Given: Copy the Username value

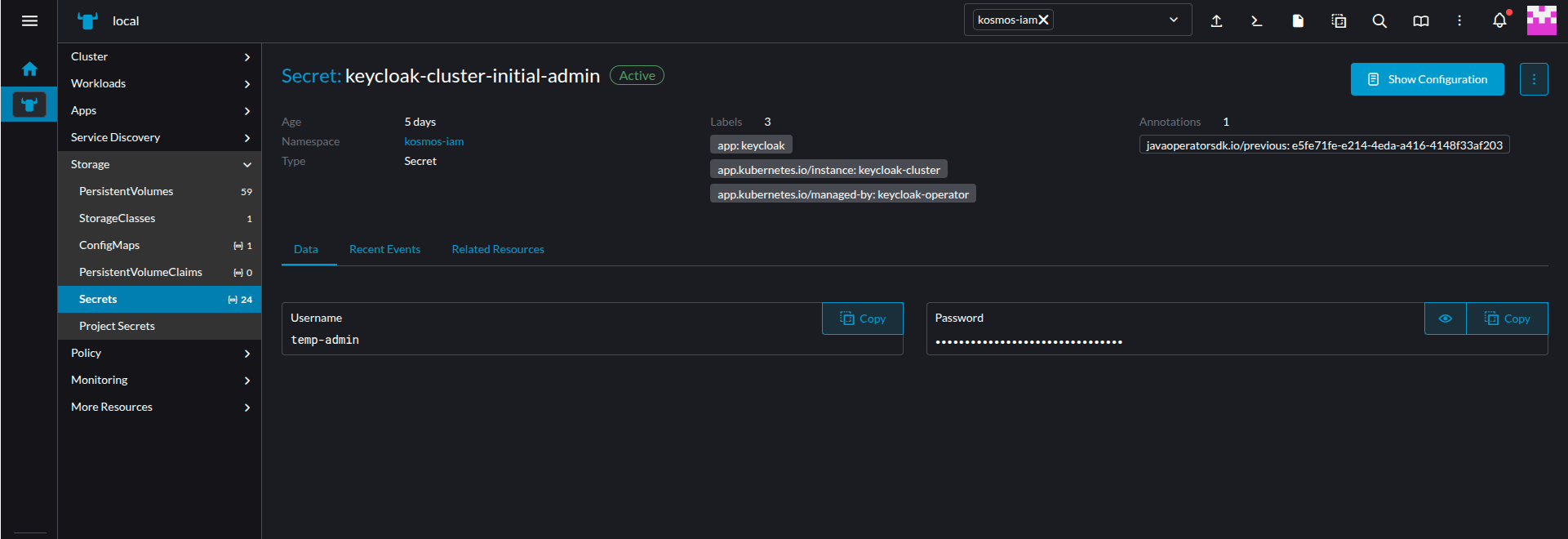Looking at the screenshot, I should [x=863, y=318].
